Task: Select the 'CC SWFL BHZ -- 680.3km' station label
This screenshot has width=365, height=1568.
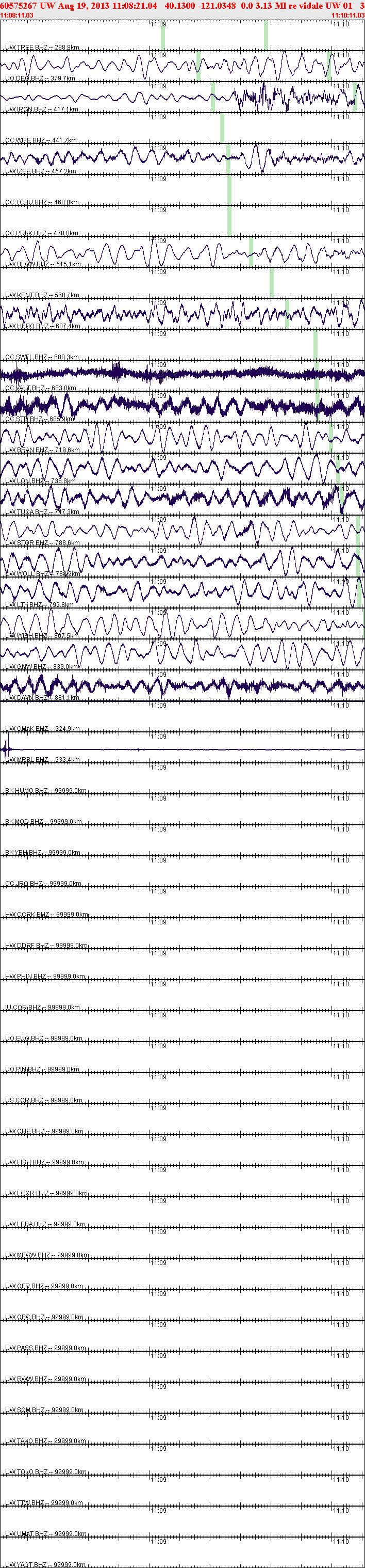Action: (x=42, y=358)
